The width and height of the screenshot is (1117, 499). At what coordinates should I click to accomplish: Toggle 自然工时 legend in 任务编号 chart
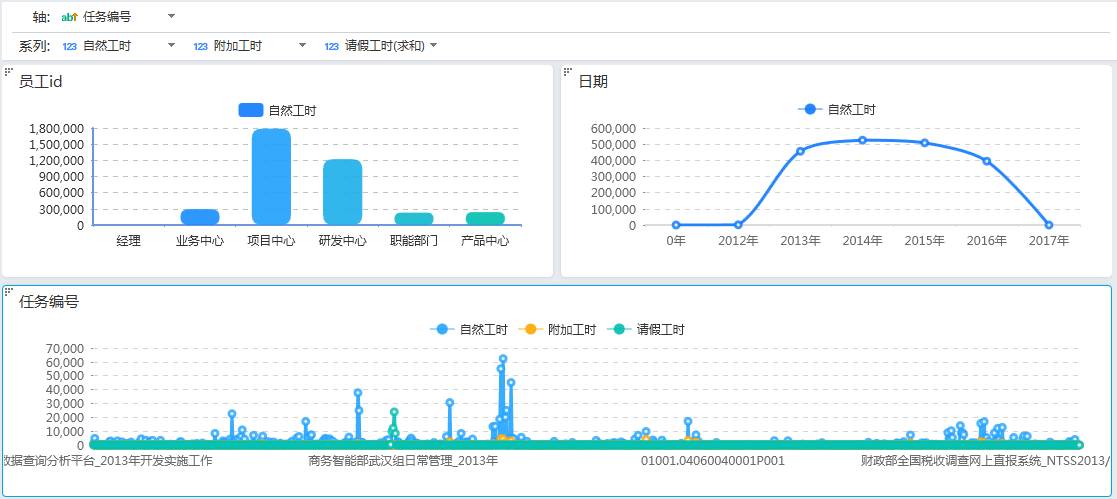469,329
